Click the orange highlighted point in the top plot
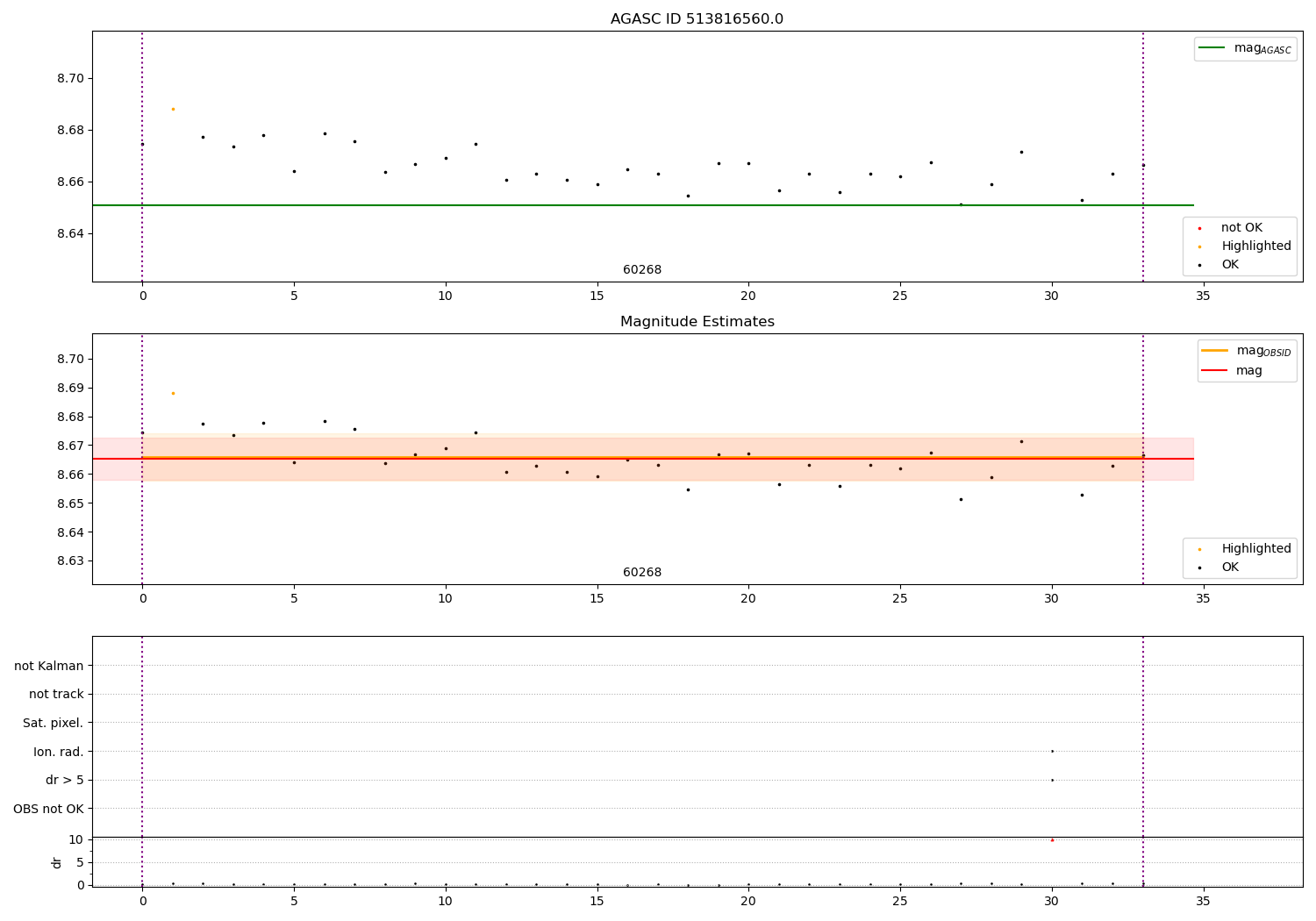 point(173,109)
